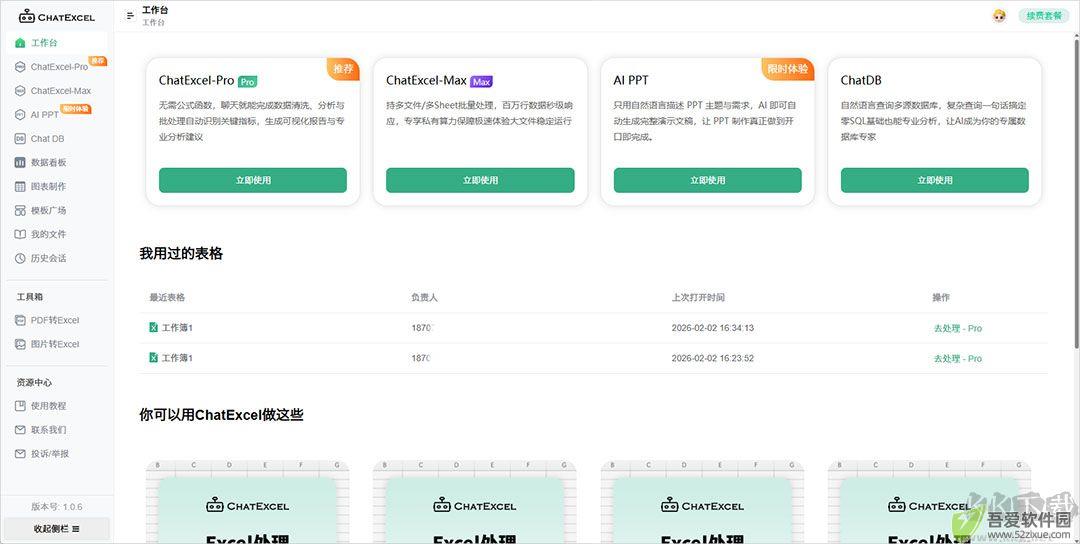
Task: Click the 使用教程 icon
Action: tap(20, 406)
